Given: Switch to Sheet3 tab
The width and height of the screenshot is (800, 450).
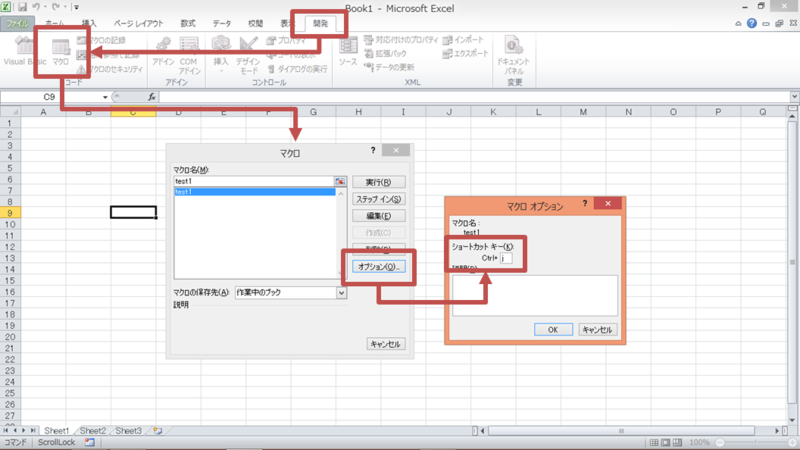Looking at the screenshot, I should point(129,431).
